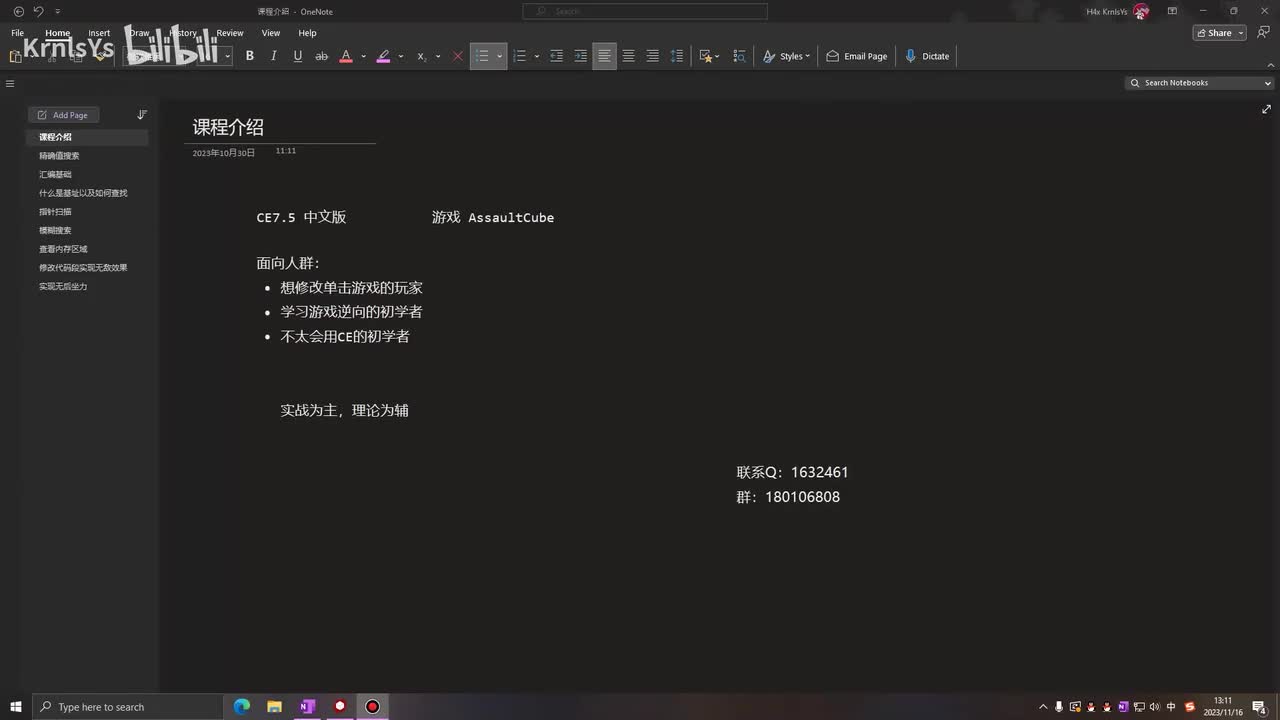Viewport: 1280px width, 720px height.
Task: Click the Email Page button
Action: 857,56
